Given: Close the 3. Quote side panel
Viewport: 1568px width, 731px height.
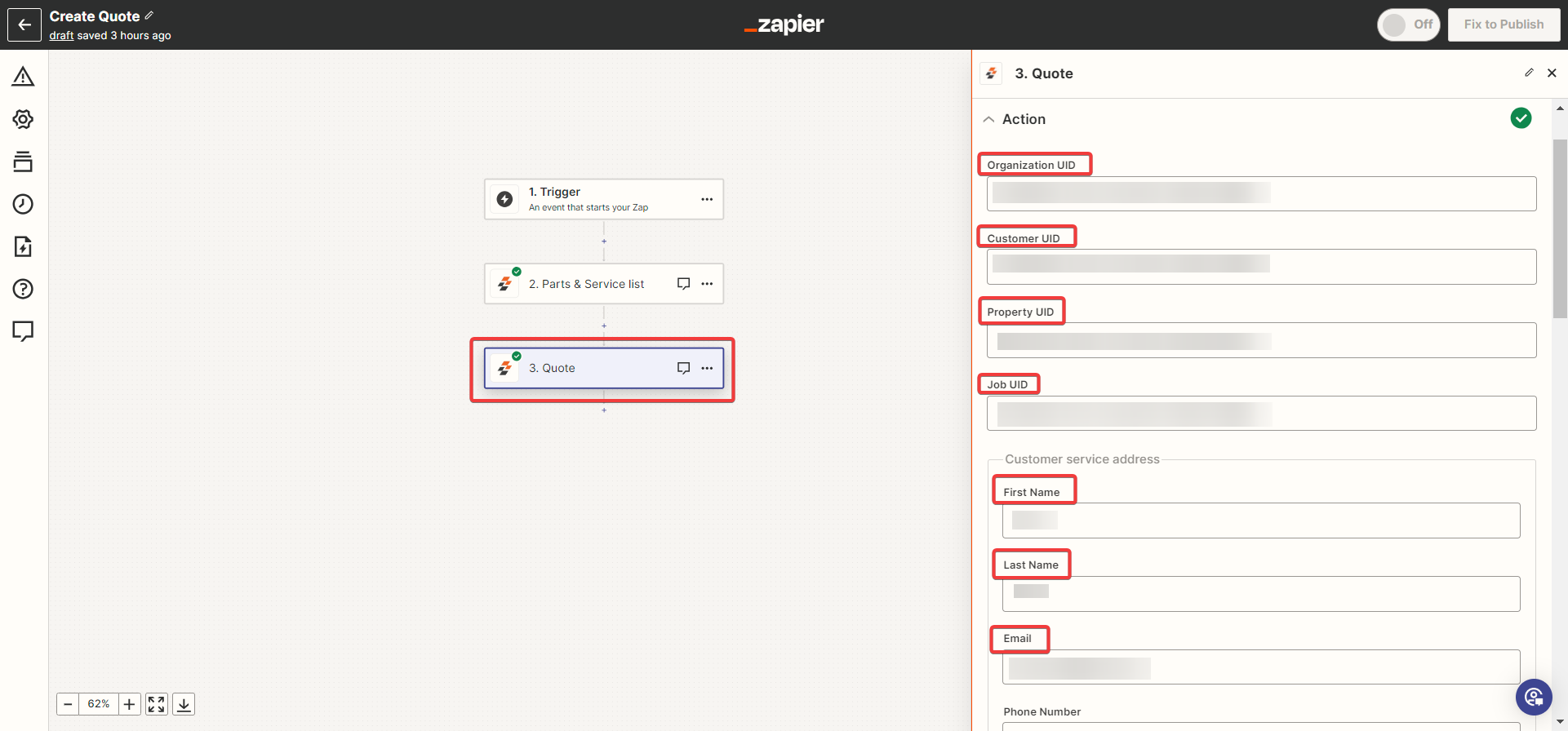Looking at the screenshot, I should click(x=1552, y=73).
